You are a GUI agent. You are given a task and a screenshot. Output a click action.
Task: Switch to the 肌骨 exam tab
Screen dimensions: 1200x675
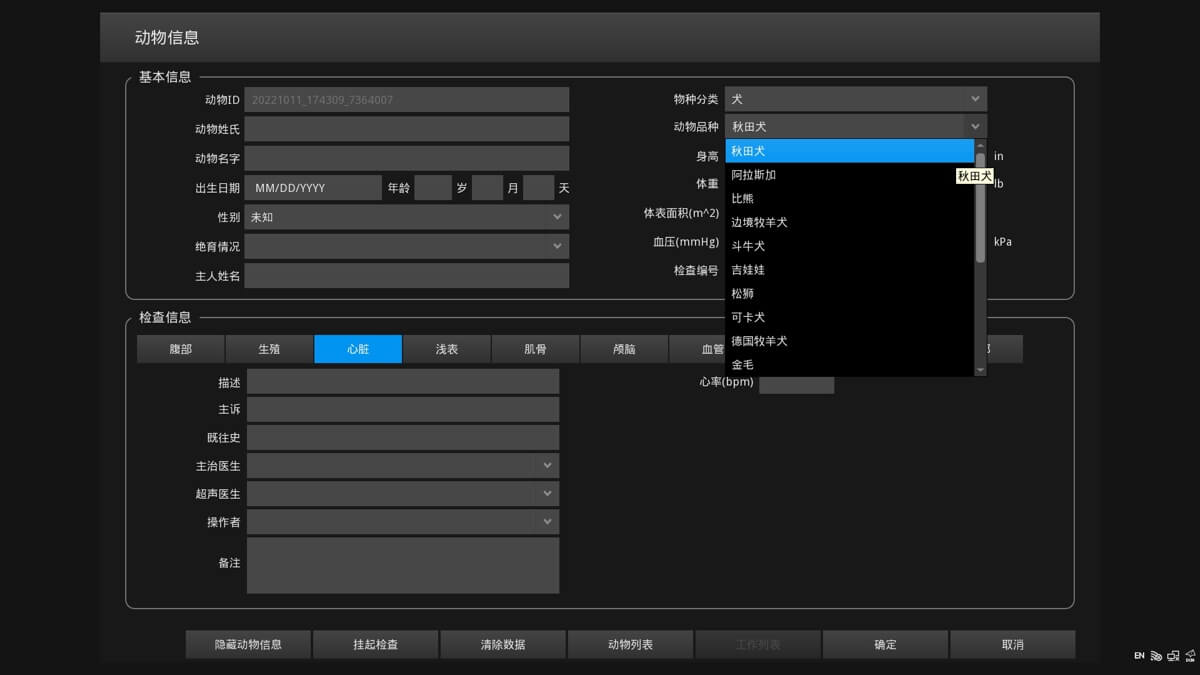535,349
